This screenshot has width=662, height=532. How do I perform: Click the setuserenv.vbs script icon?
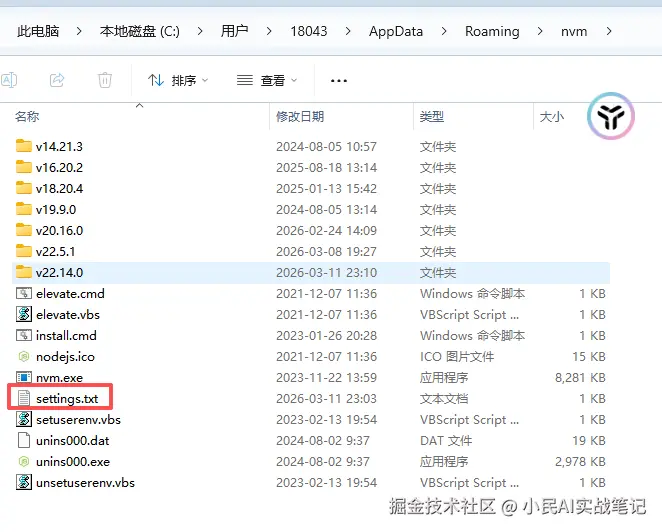tap(24, 419)
